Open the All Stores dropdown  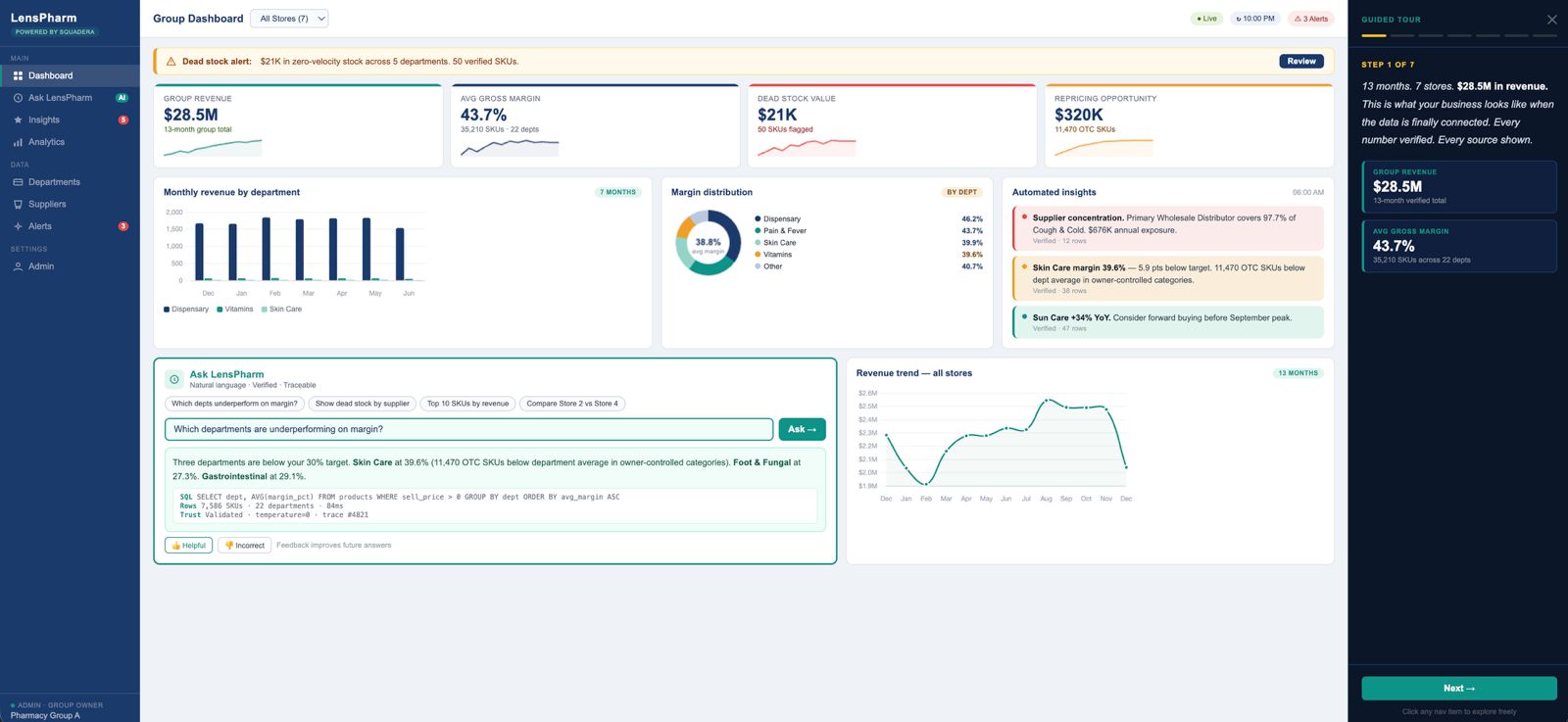[289, 19]
